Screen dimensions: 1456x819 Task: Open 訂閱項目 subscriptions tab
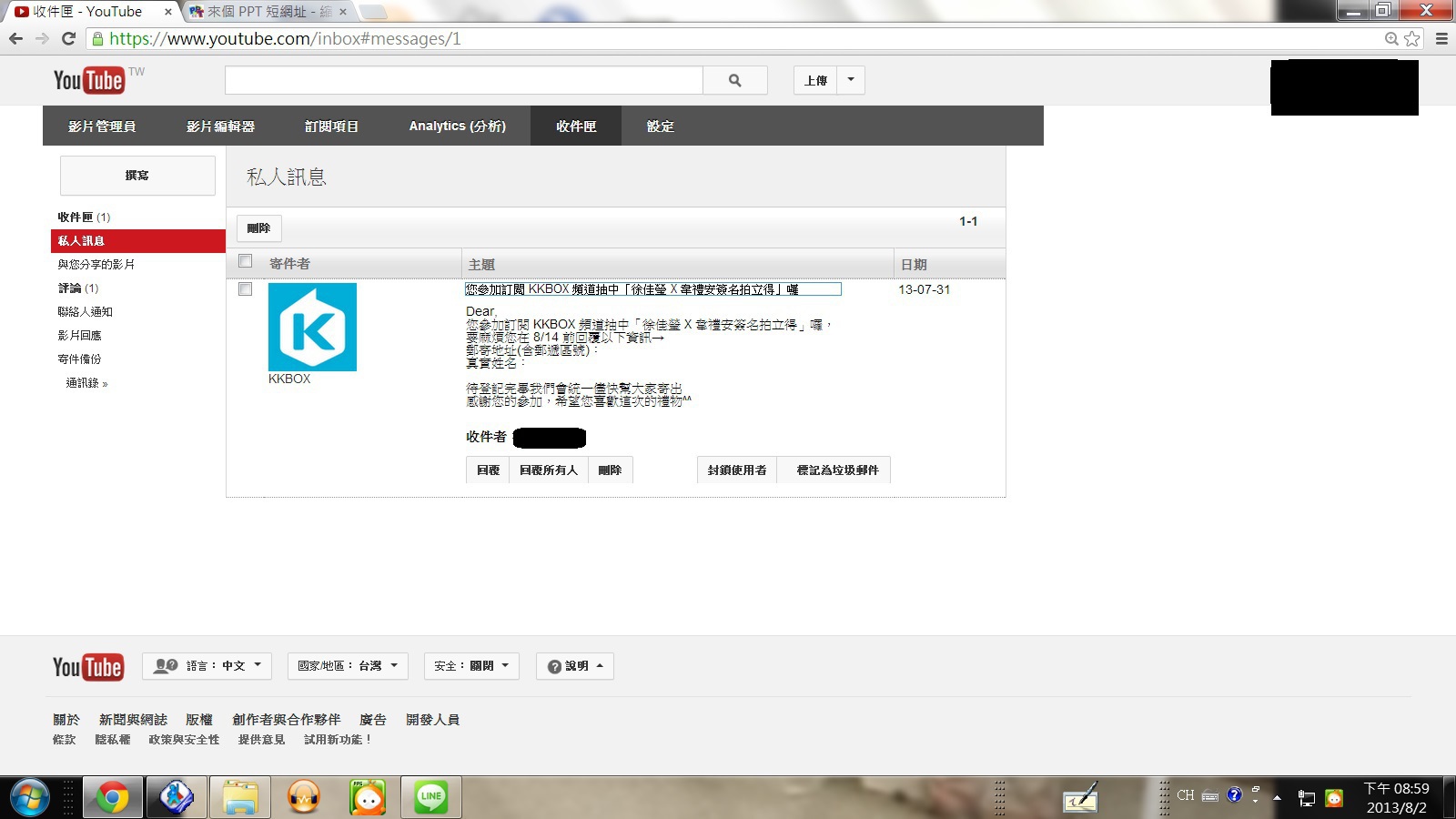(331, 126)
